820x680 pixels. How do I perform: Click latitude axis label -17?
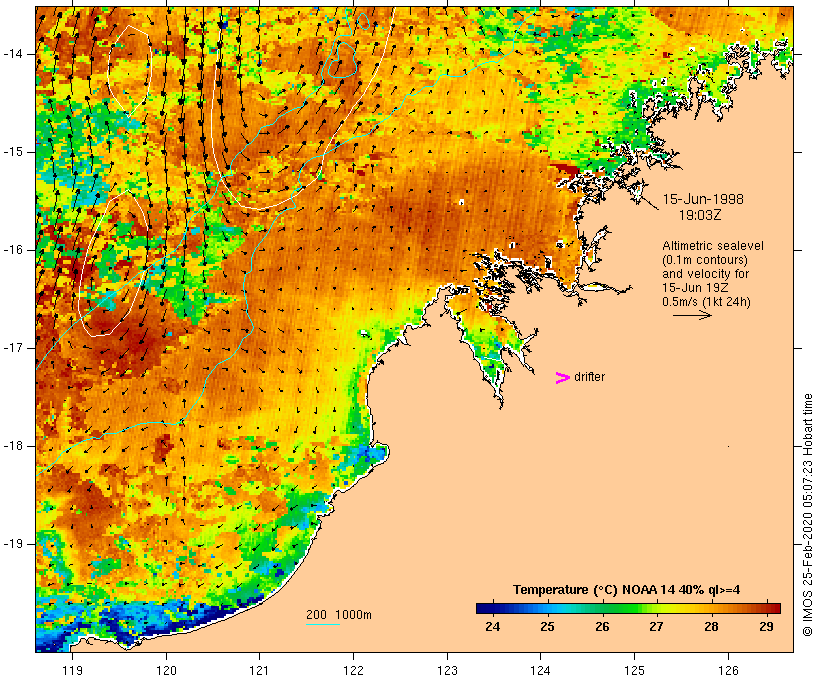pos(13,348)
